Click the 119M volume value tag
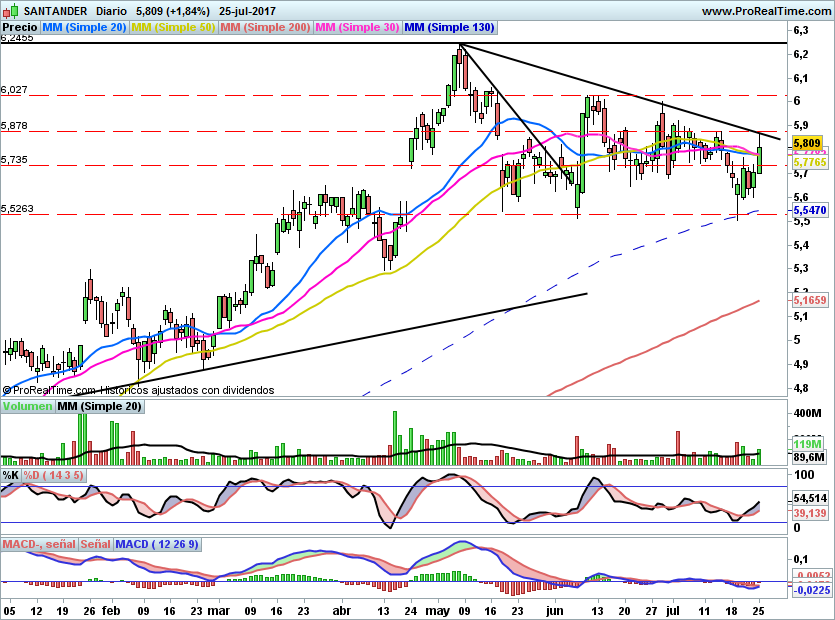The image size is (835, 620). click(x=807, y=444)
